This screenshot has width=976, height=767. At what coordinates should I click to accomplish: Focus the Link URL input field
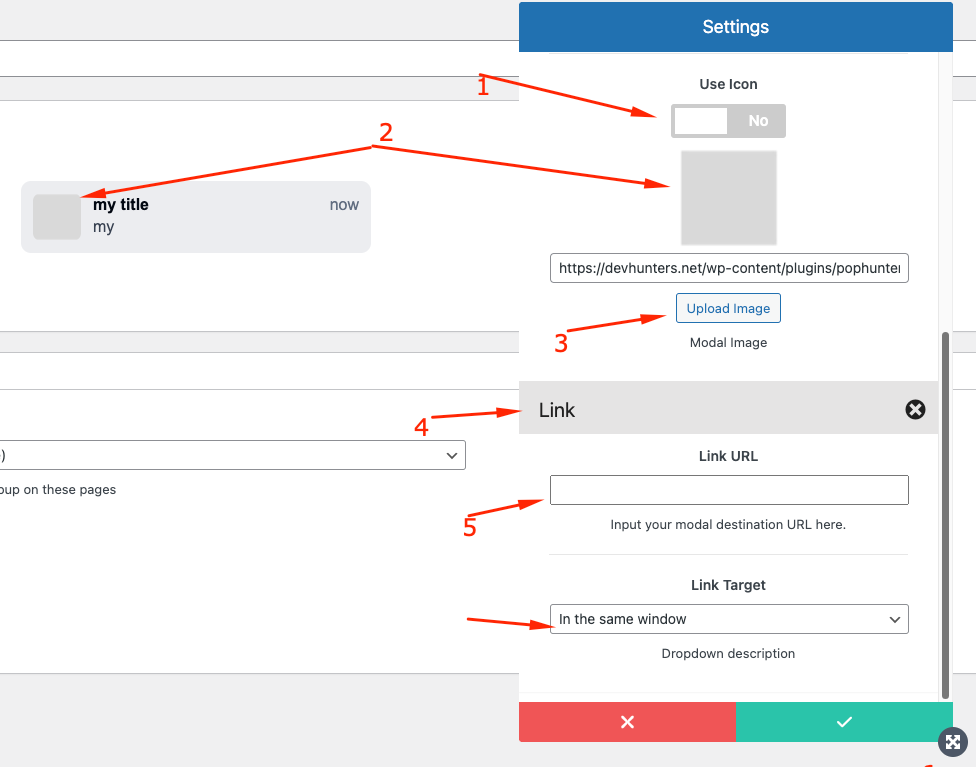728,490
